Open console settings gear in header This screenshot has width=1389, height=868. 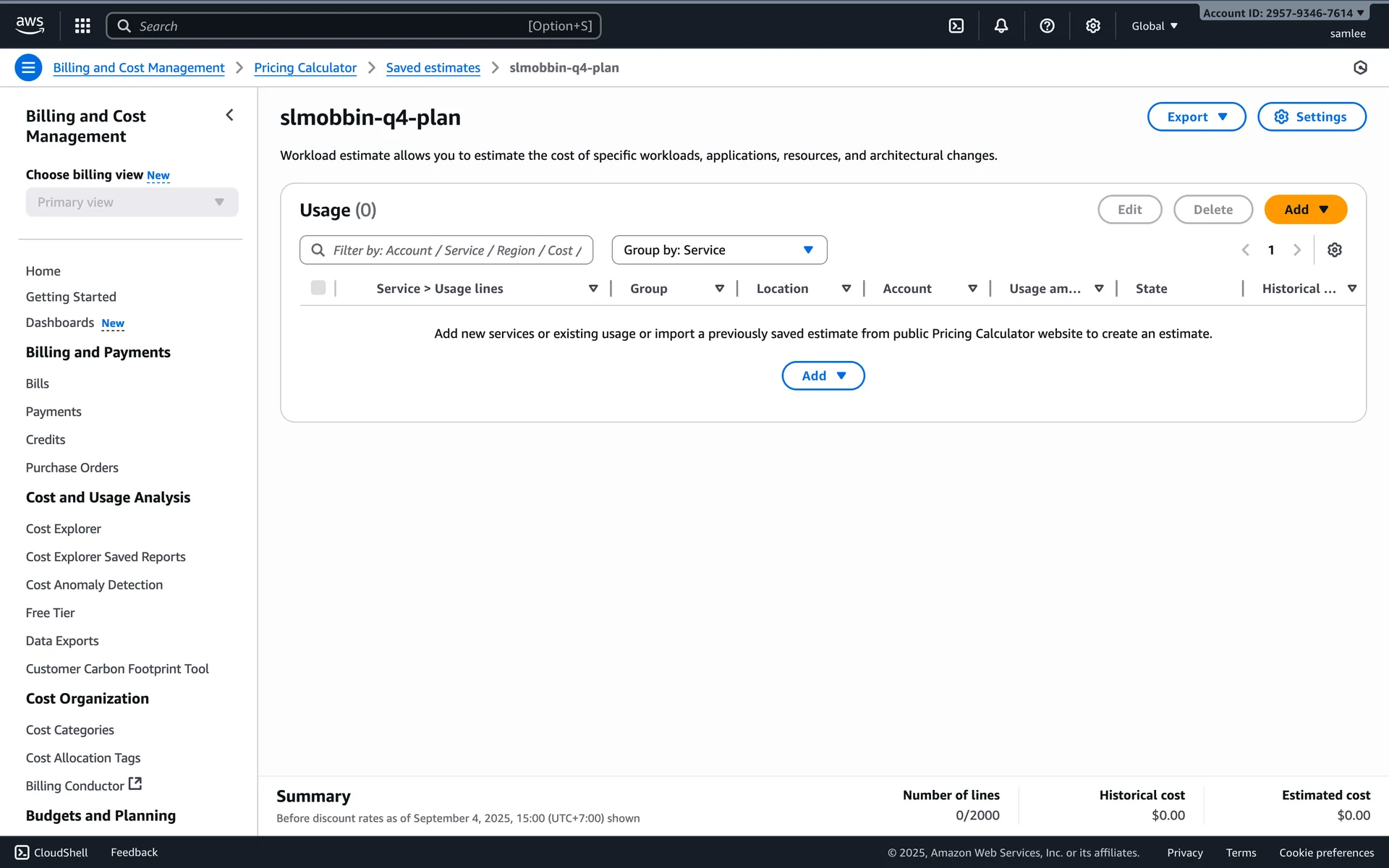point(1092,26)
